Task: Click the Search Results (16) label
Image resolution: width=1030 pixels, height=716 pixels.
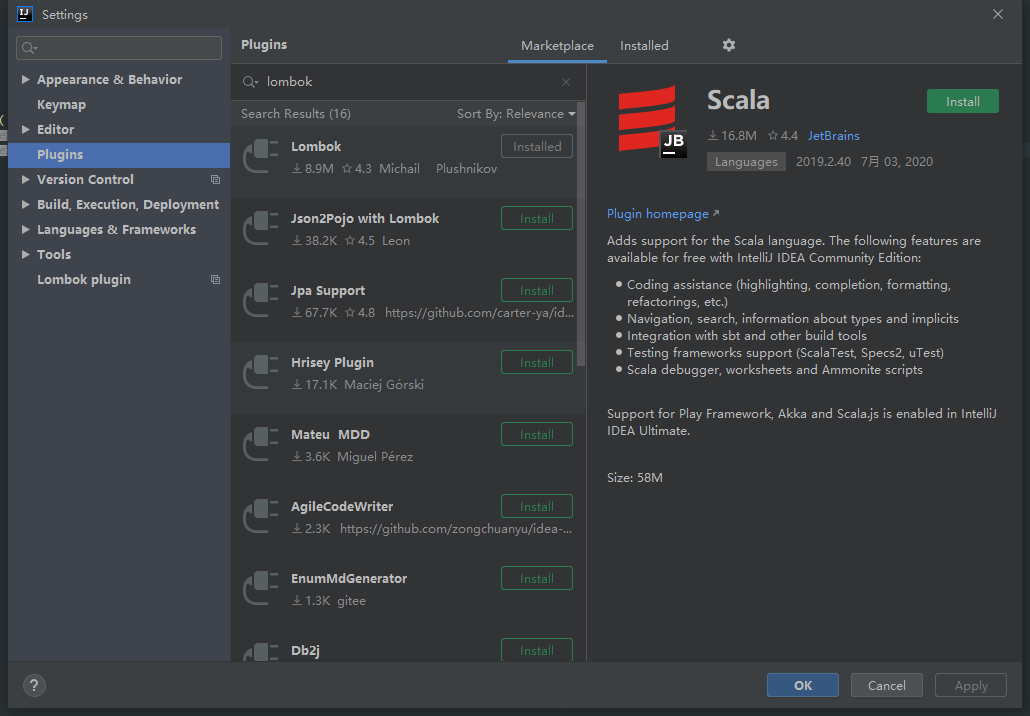Action: (296, 114)
